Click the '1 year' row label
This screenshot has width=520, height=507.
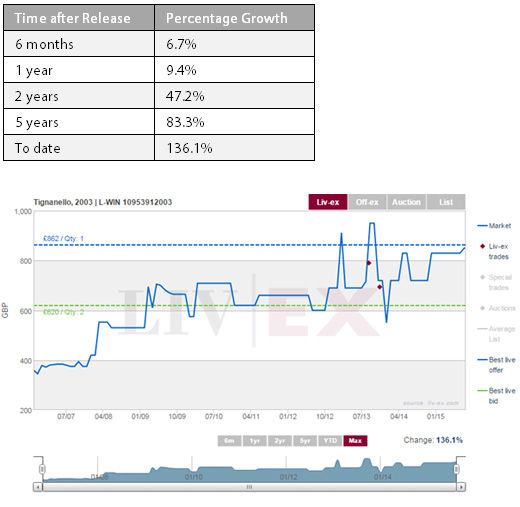tap(34, 71)
